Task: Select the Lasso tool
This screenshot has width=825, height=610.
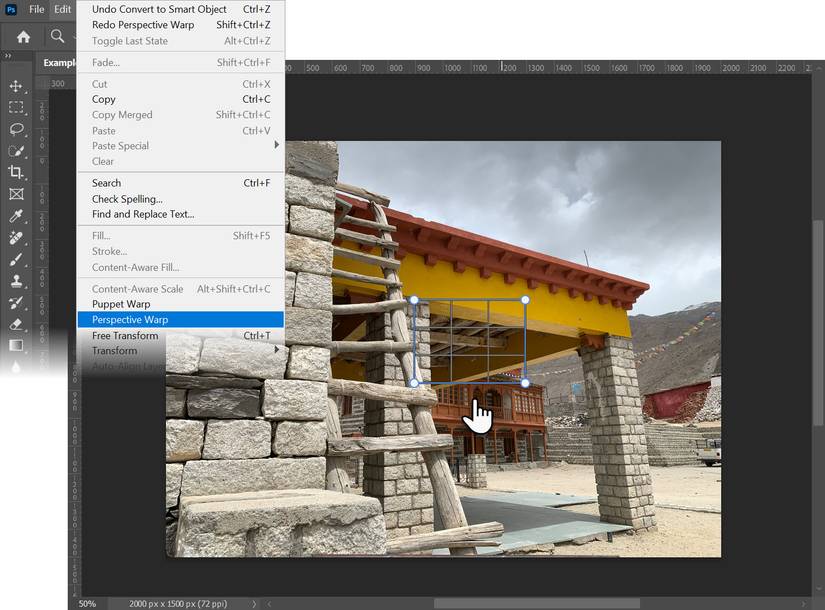Action: click(x=16, y=130)
